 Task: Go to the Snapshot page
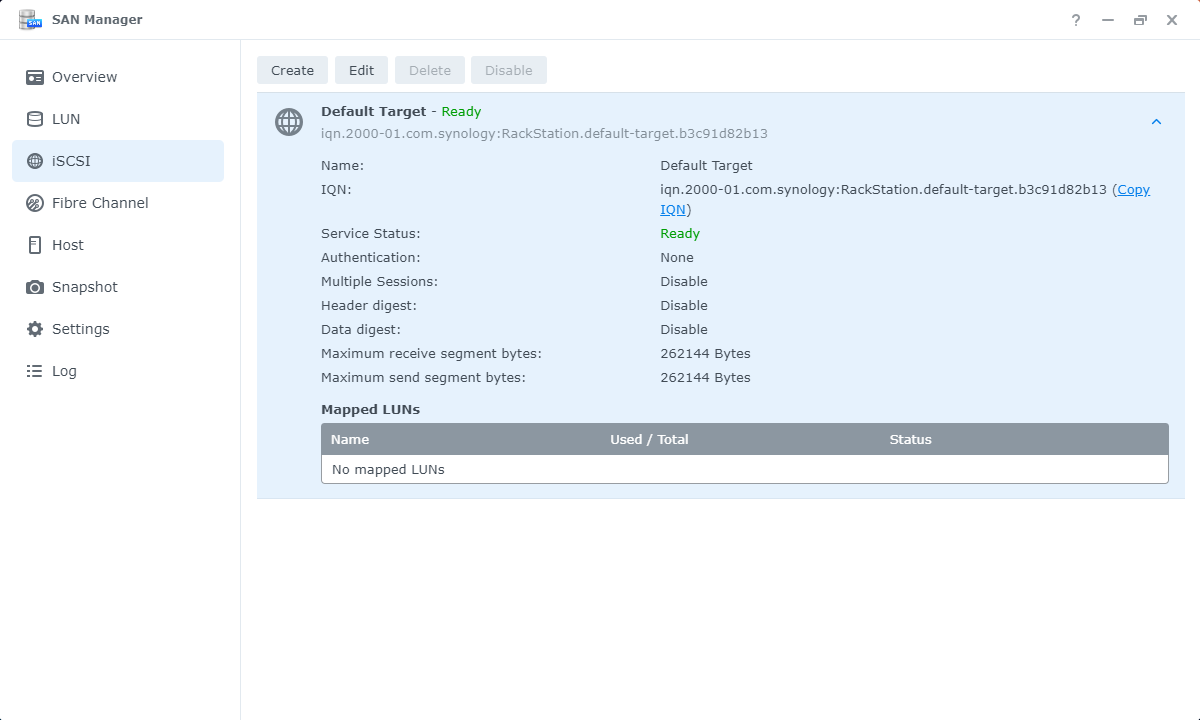pos(85,287)
